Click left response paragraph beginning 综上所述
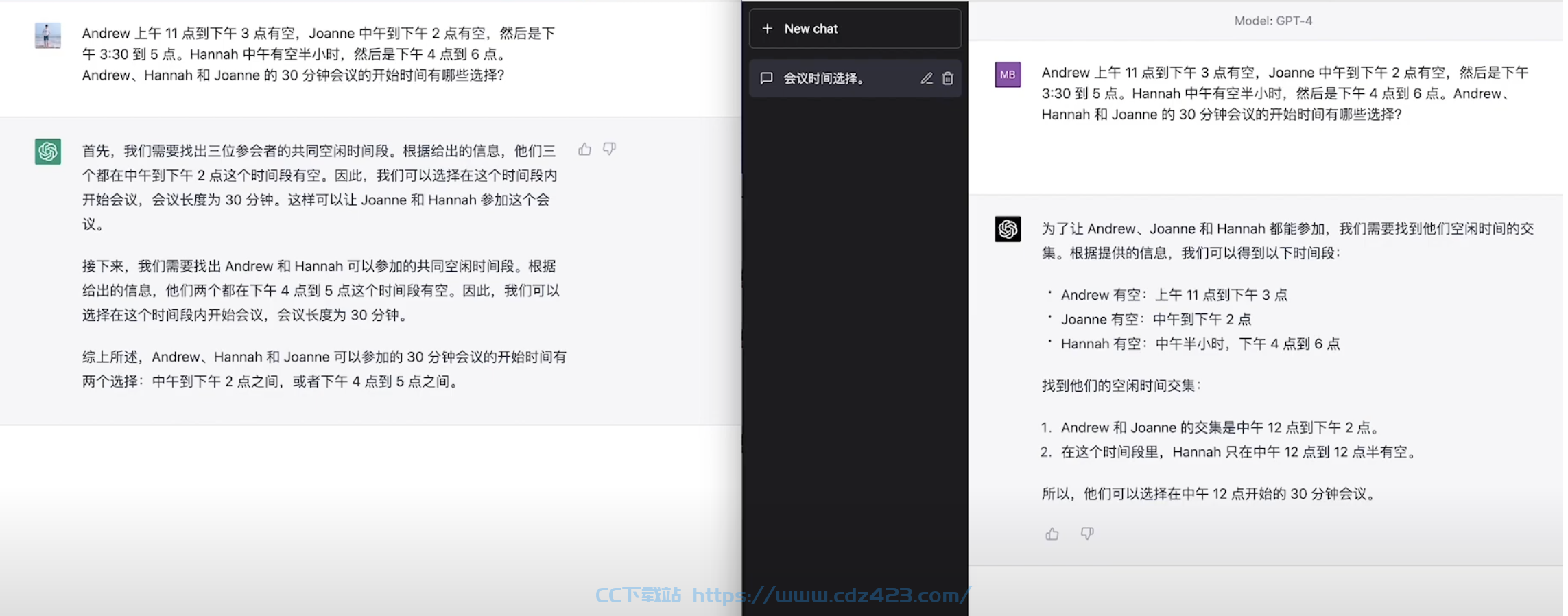Image resolution: width=1568 pixels, height=616 pixels. click(324, 369)
